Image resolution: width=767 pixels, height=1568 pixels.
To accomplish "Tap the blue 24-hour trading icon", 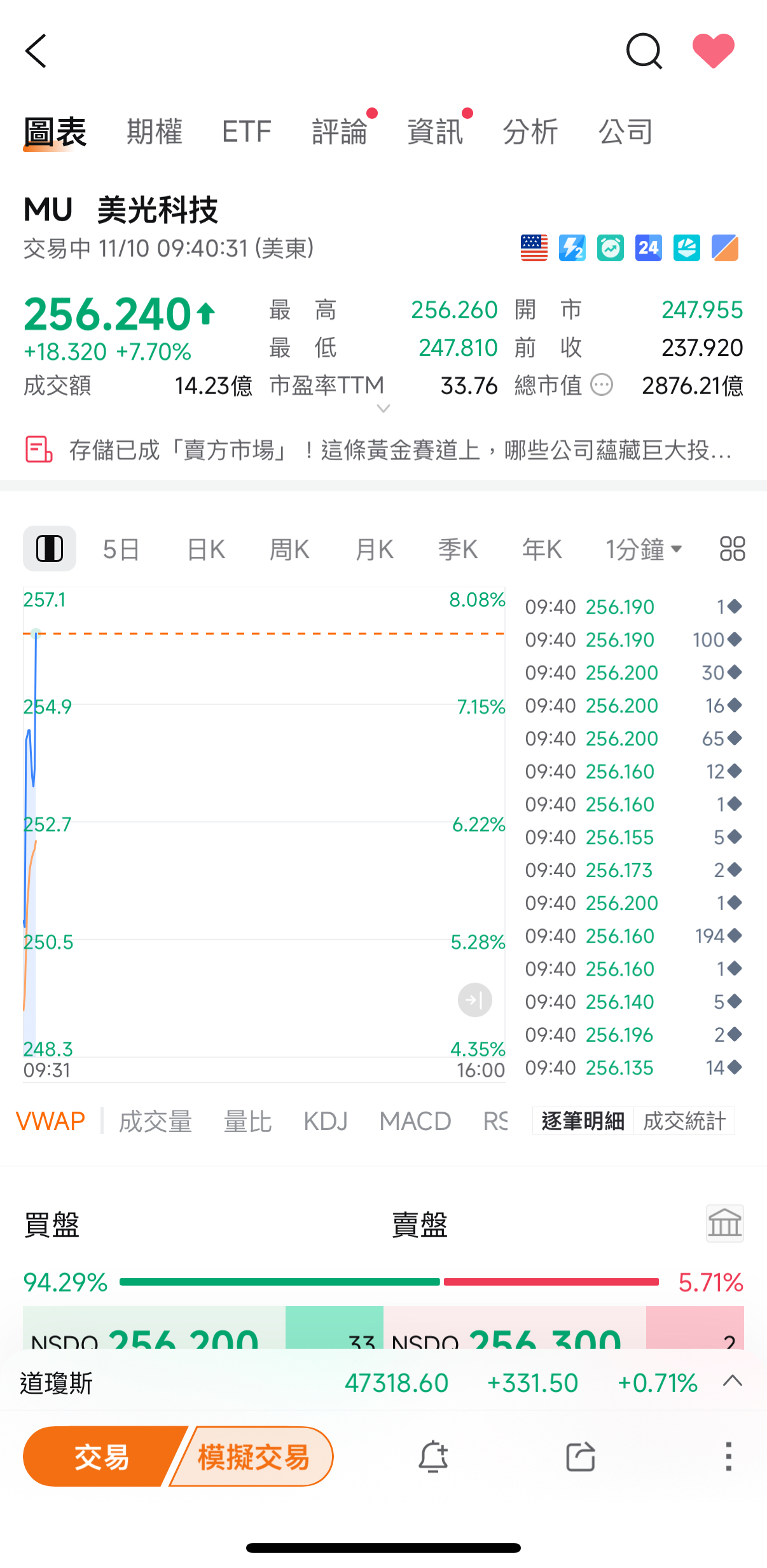I will click(649, 248).
